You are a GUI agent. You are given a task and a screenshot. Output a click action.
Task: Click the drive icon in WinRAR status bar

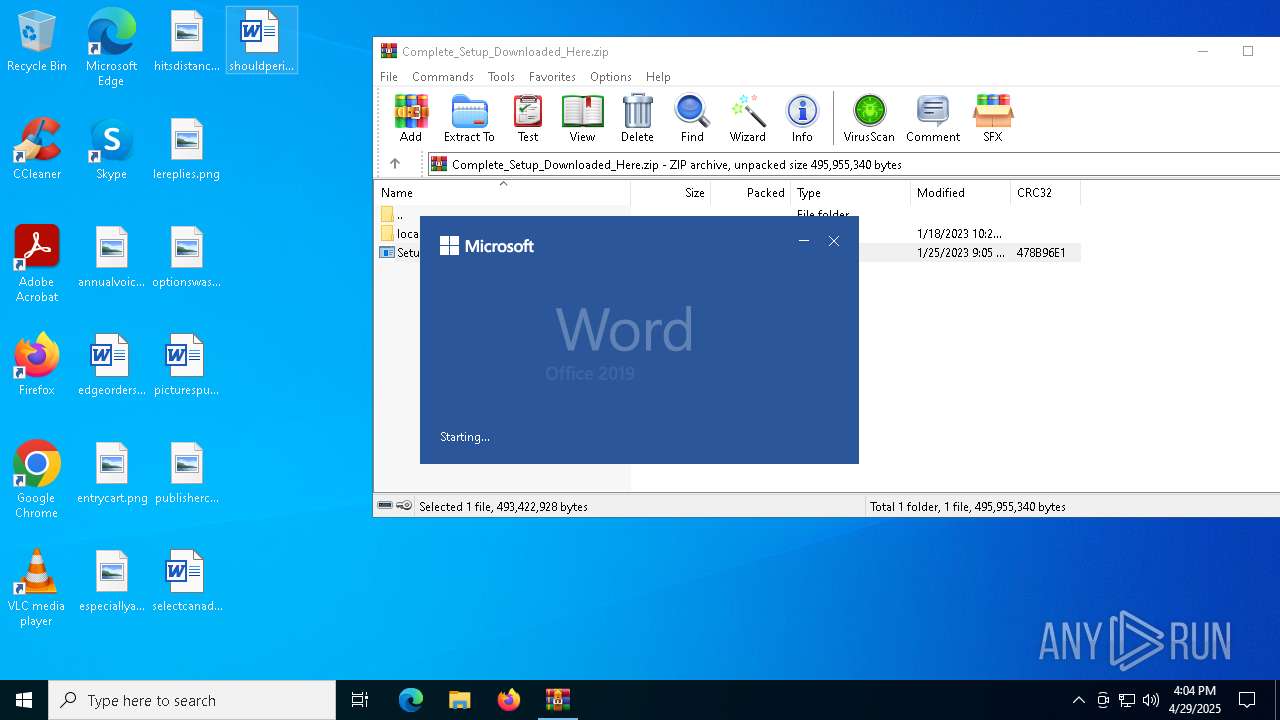click(385, 506)
